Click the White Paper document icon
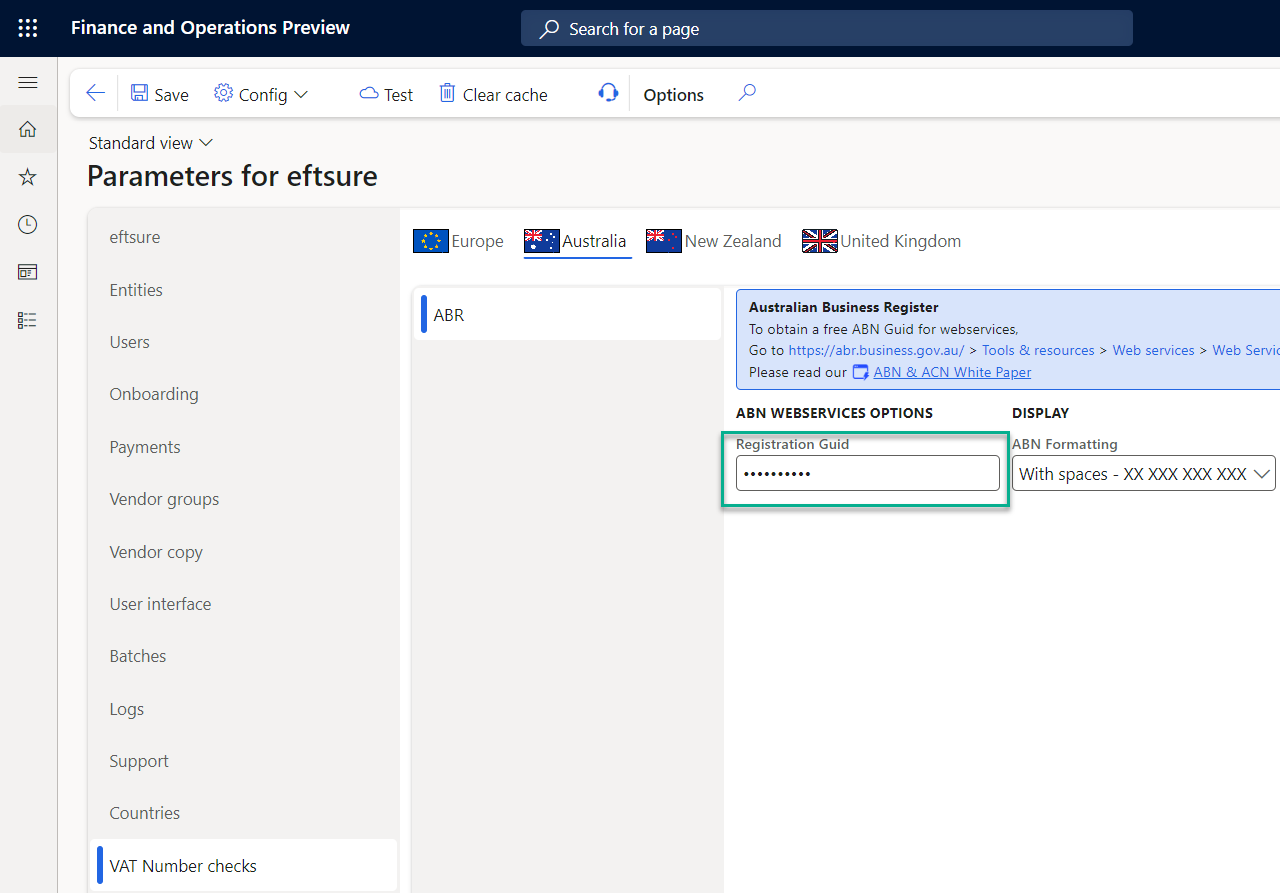This screenshot has height=893, width=1280. (x=860, y=372)
